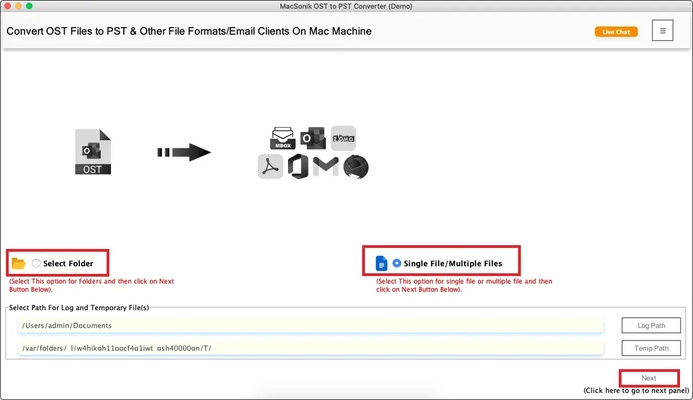
Task: Click the Zoho mail icon
Action: tap(343, 138)
